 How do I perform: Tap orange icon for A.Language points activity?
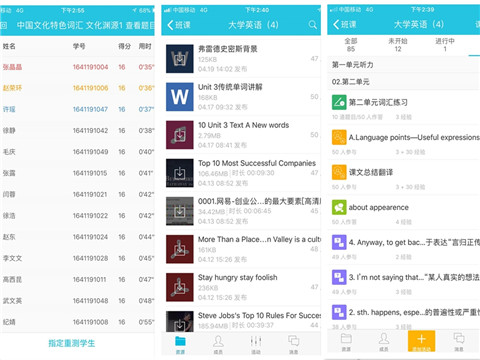coord(339,137)
